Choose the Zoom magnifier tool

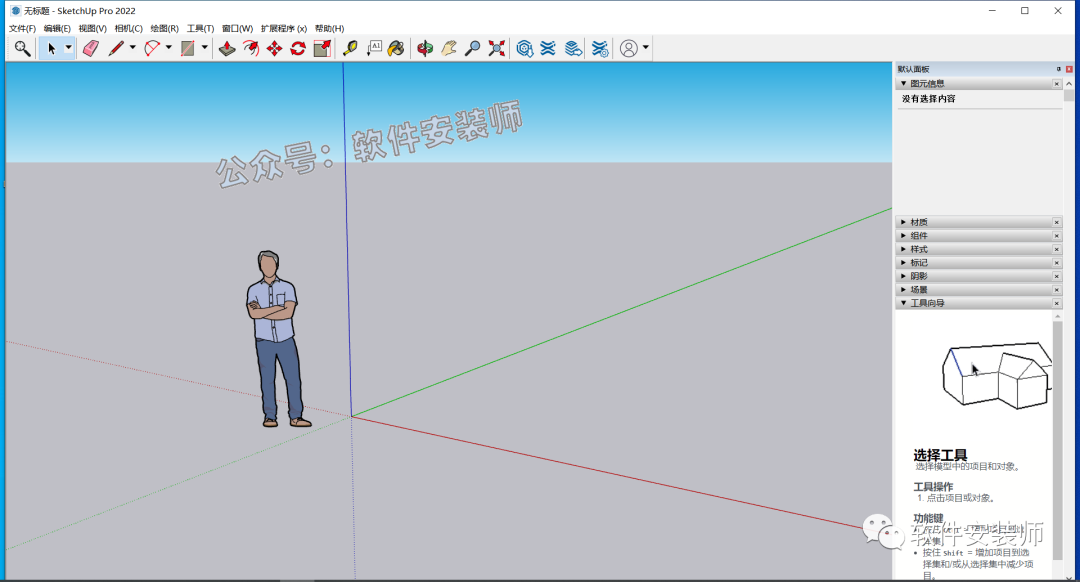coord(472,48)
